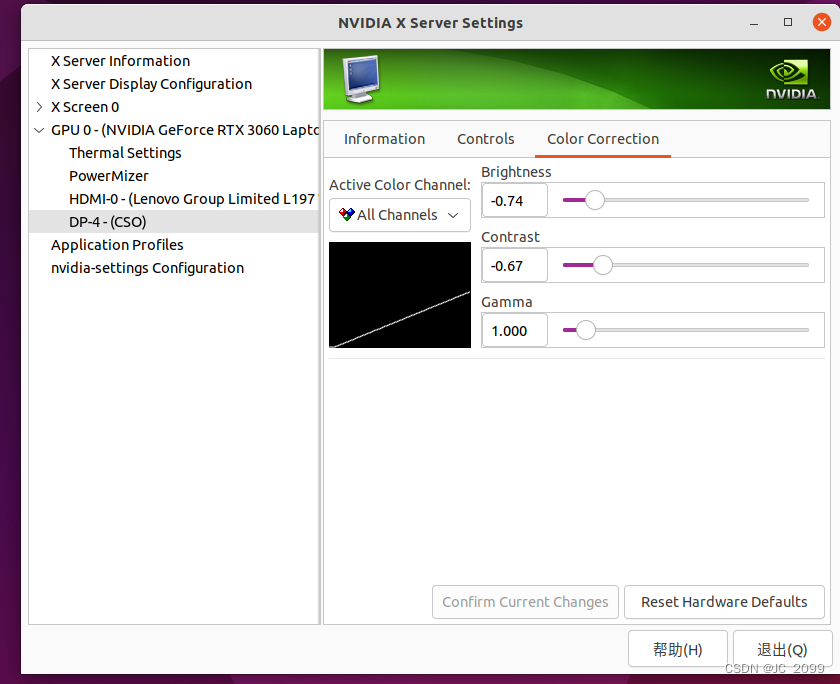This screenshot has height=684, width=840.
Task: Select HDMI-0 Lenovo Group Limited display
Action: [x=194, y=199]
